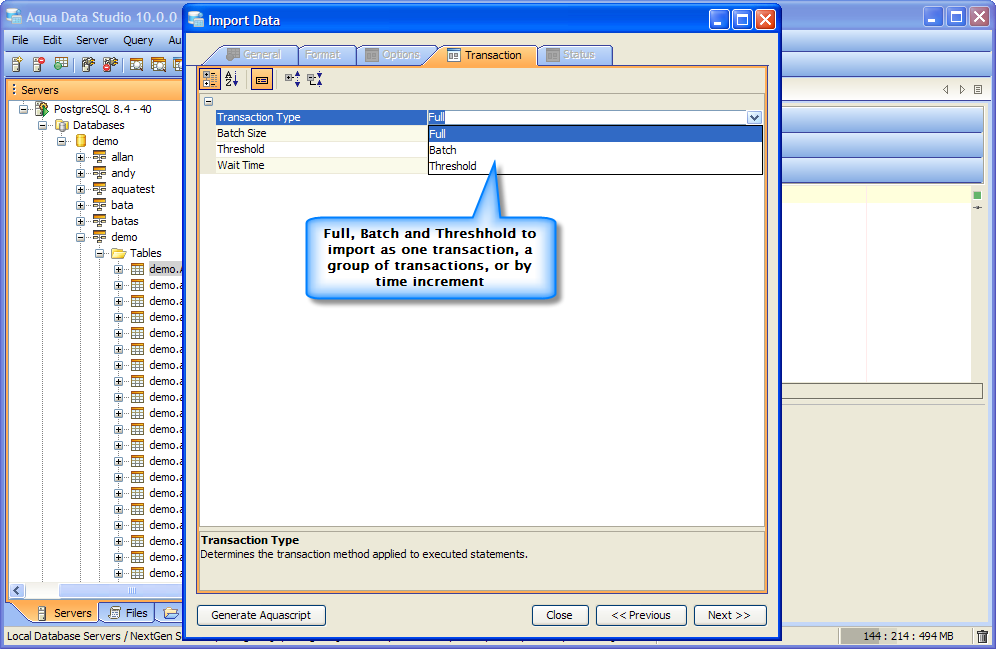Click the Disconnect Server toolbar icon
Image resolution: width=996 pixels, height=649 pixels.
point(111,64)
